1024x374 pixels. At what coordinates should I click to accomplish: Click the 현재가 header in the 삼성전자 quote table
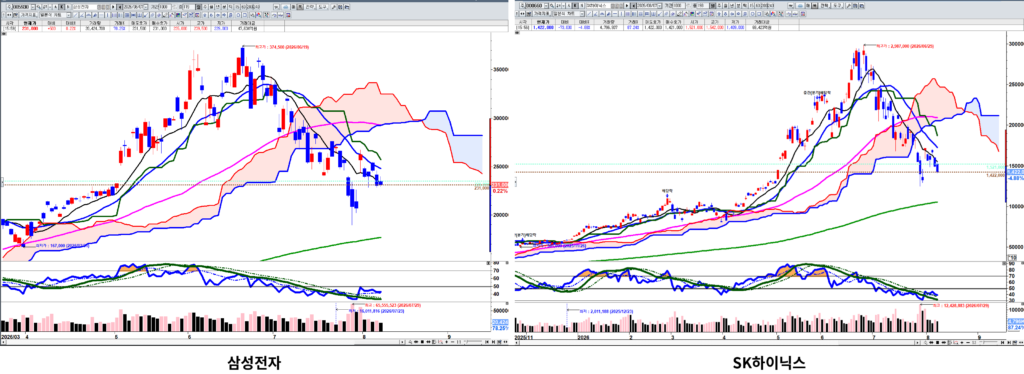30,23
